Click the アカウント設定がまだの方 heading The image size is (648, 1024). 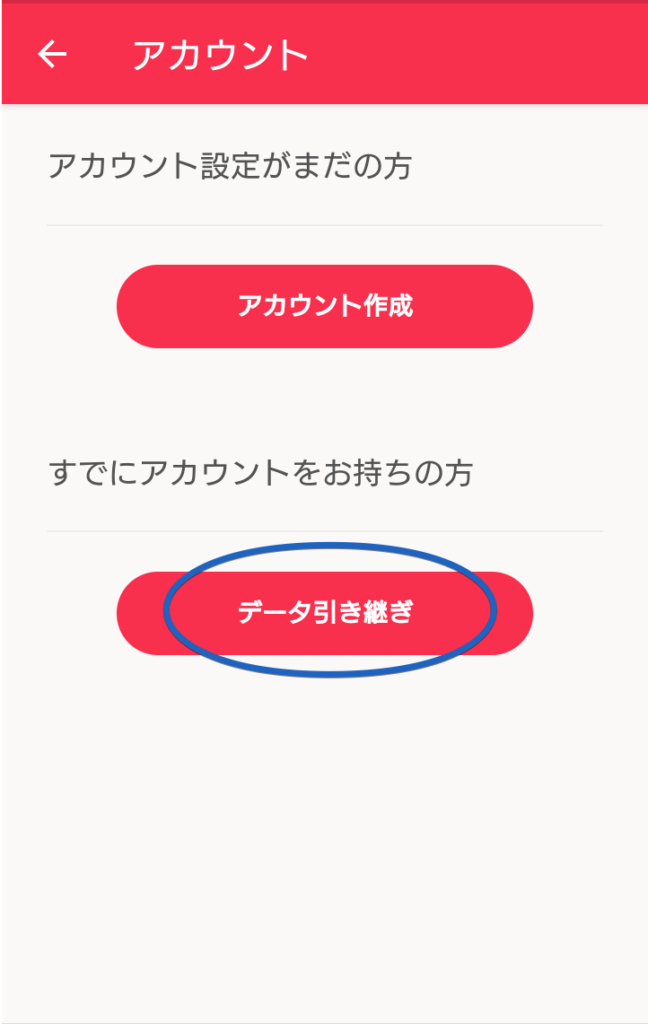click(x=229, y=166)
